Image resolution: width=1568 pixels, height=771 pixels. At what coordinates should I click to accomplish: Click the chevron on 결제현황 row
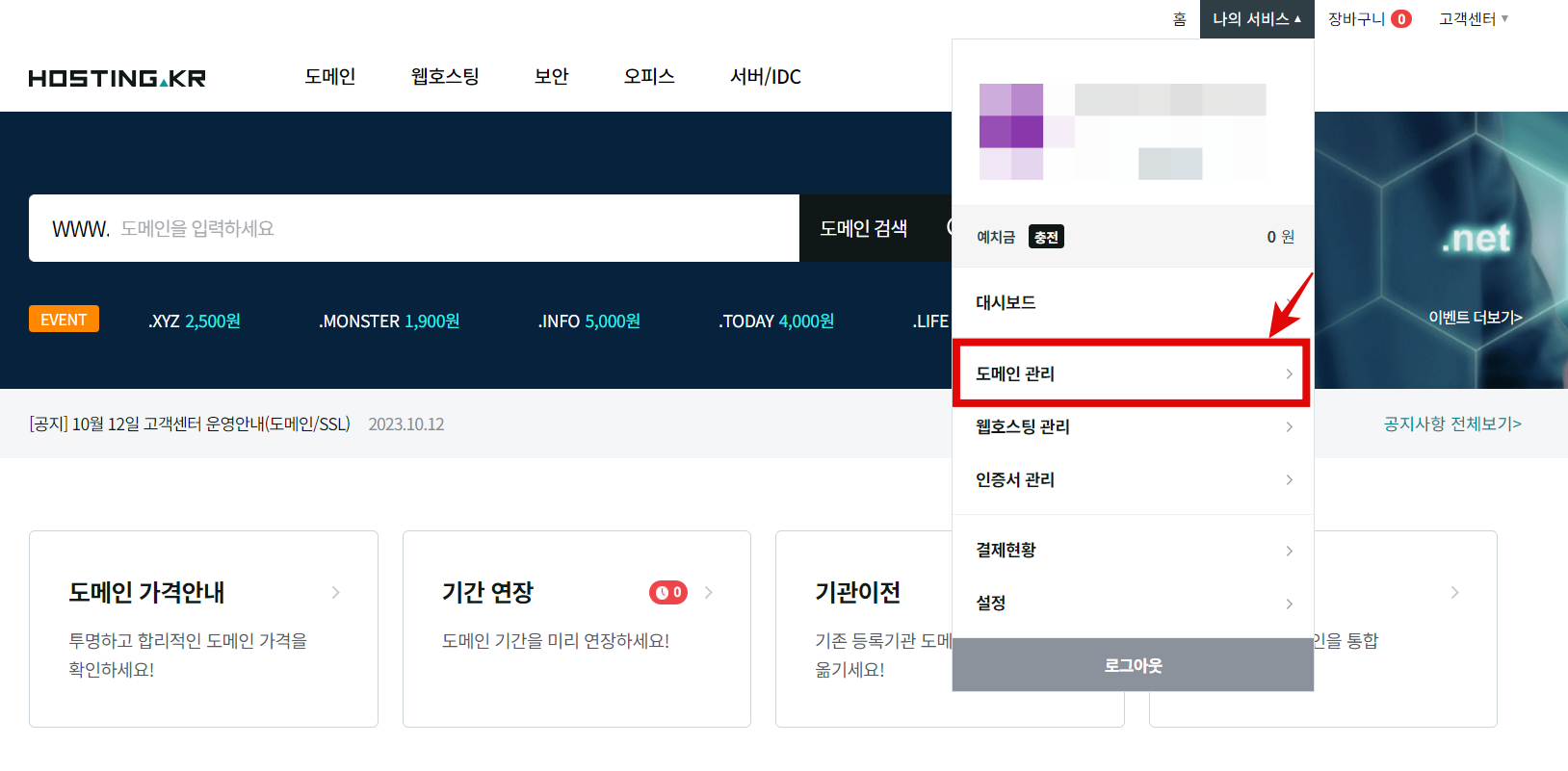[x=1290, y=551]
